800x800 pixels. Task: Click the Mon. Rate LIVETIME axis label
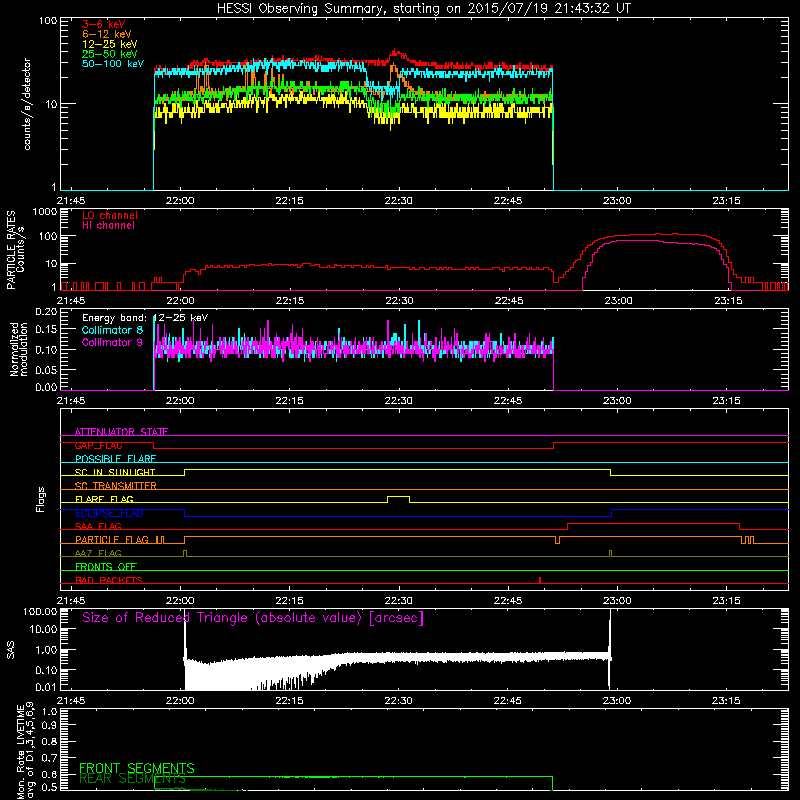(25, 751)
